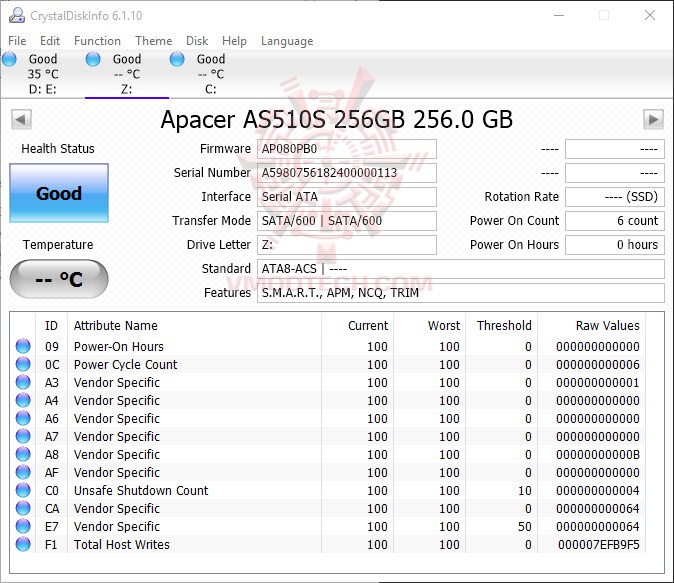Click the Serial Number field

pos(347,173)
